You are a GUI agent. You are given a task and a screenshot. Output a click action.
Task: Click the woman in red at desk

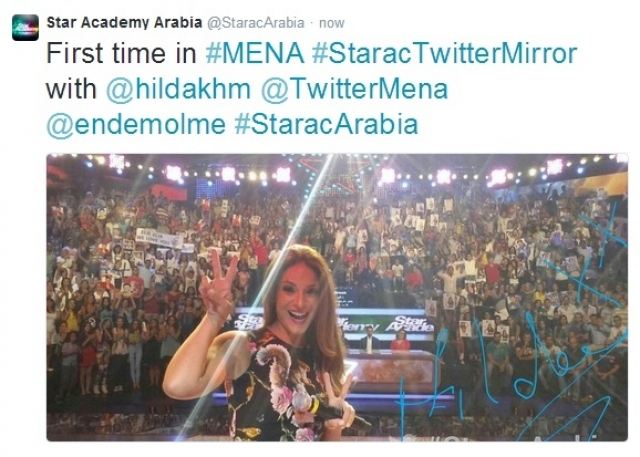tap(400, 340)
